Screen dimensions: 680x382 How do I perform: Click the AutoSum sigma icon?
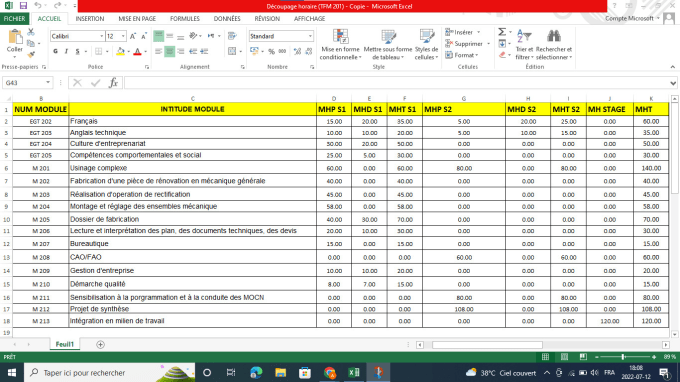pos(502,32)
